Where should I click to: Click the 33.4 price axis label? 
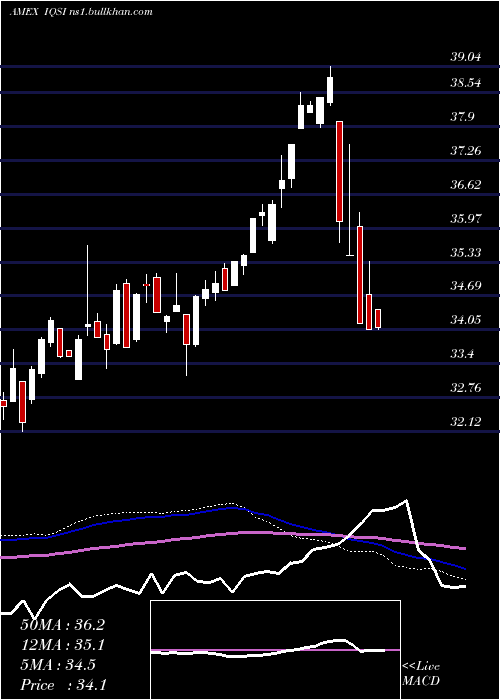(x=462, y=354)
